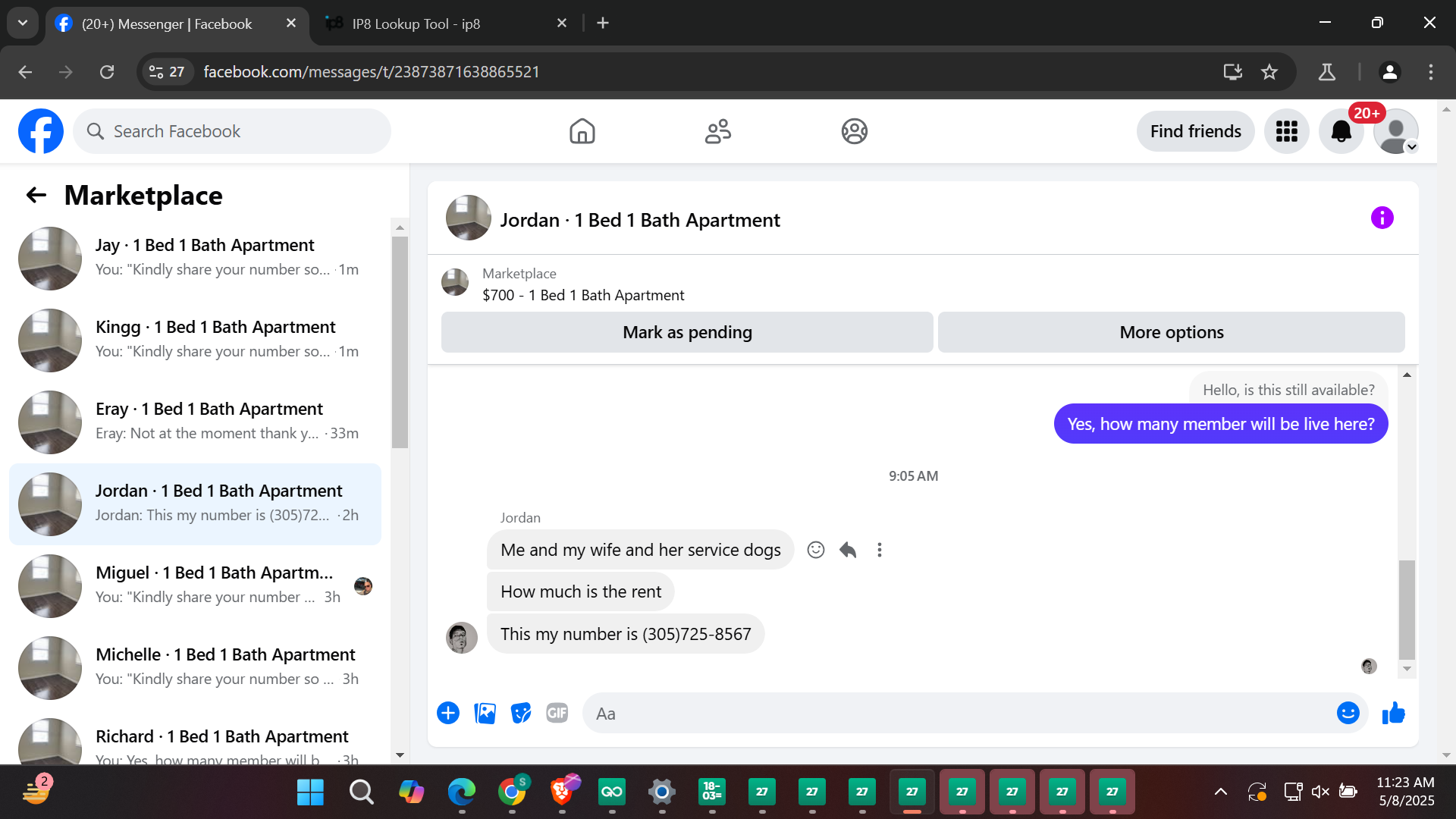Open the Chrome profile icon

click(1390, 72)
